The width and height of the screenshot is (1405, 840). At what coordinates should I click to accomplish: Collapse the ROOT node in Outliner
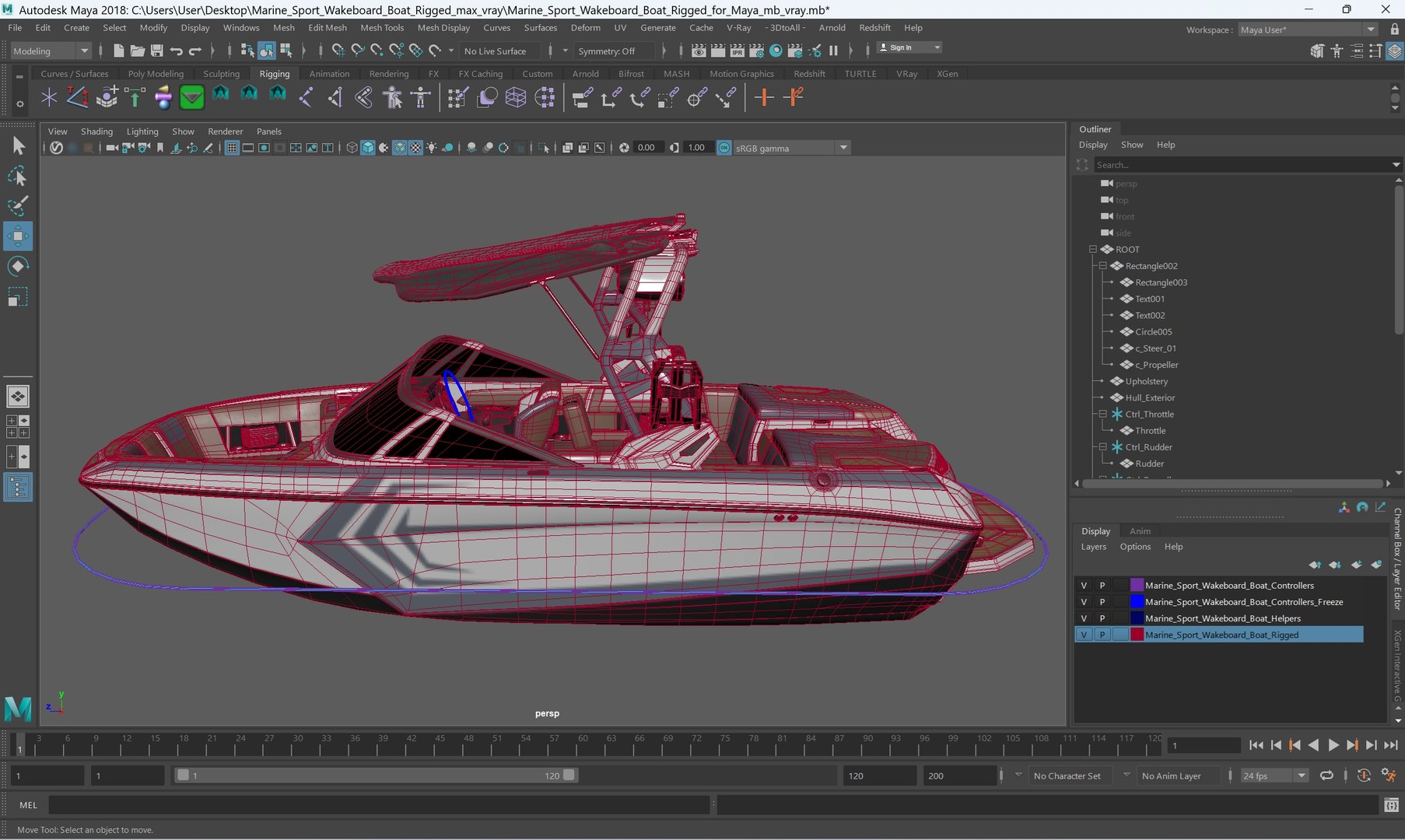coord(1093,250)
